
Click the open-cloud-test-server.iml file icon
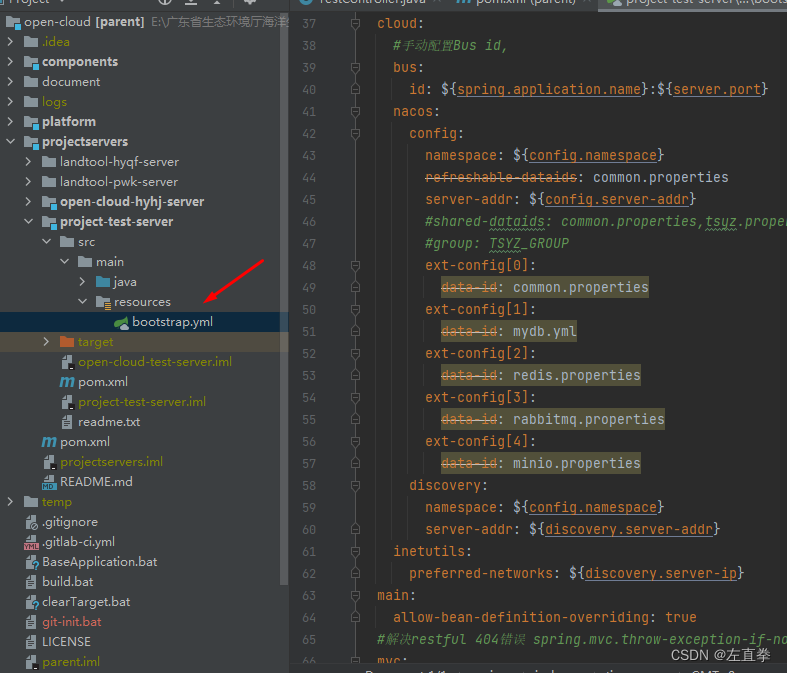tap(68, 362)
